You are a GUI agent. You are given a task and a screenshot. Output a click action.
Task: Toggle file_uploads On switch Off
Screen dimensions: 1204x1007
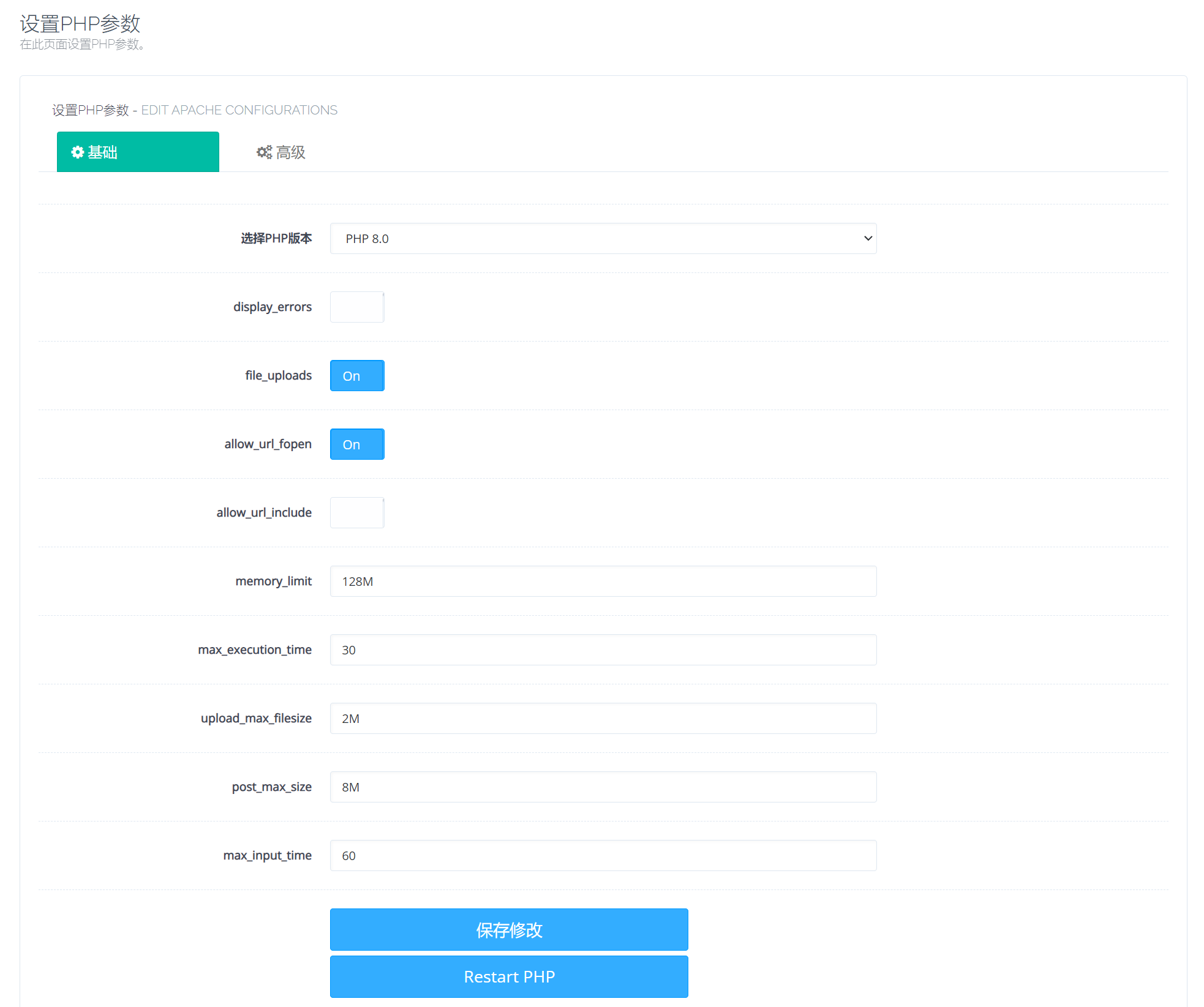coord(356,375)
